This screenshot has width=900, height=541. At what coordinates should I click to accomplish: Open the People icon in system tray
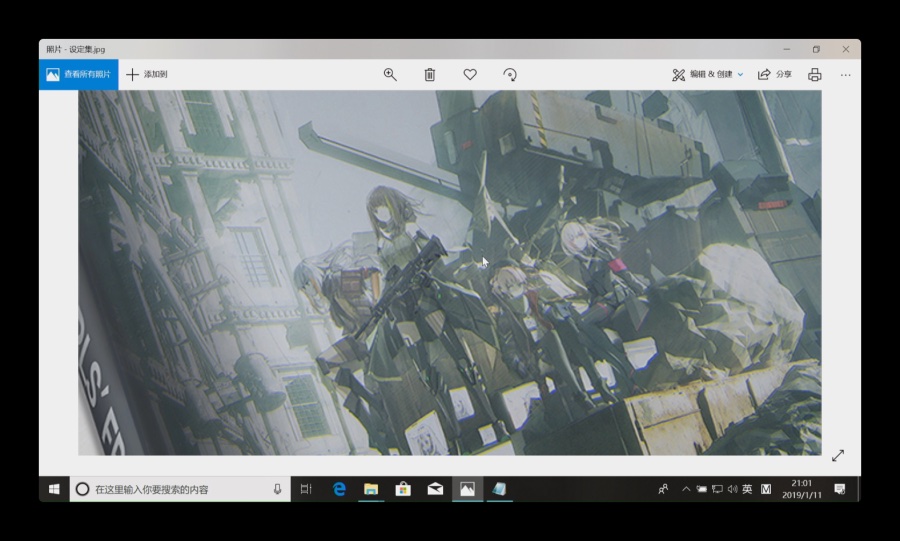coord(663,489)
